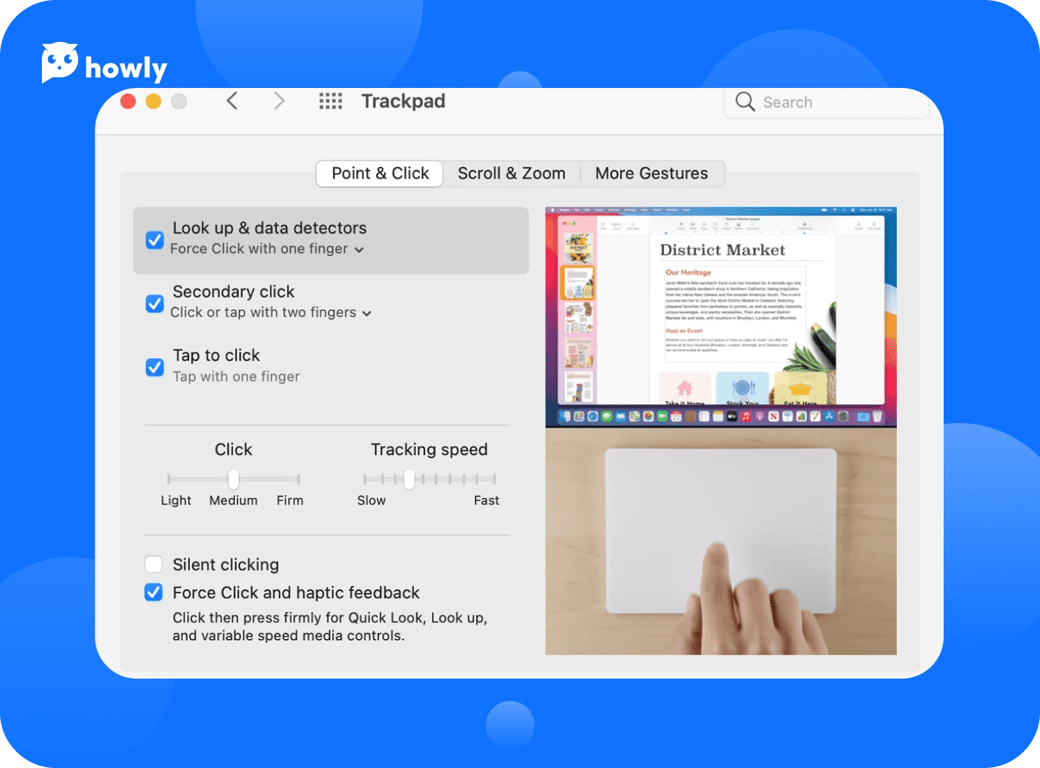Go forward using the right chevron
Viewport: 1040px width, 768px height.
coord(279,101)
